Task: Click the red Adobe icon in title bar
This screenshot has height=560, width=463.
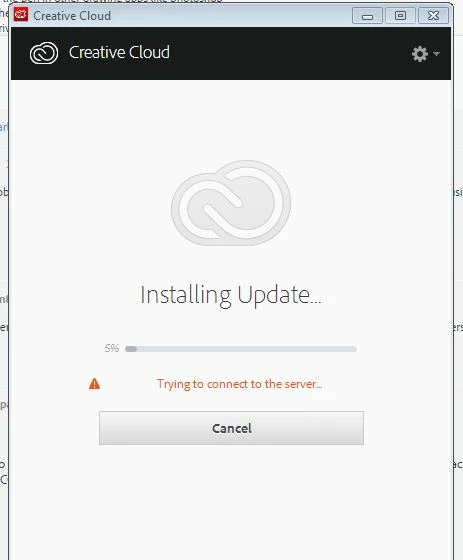Action: pos(21,15)
